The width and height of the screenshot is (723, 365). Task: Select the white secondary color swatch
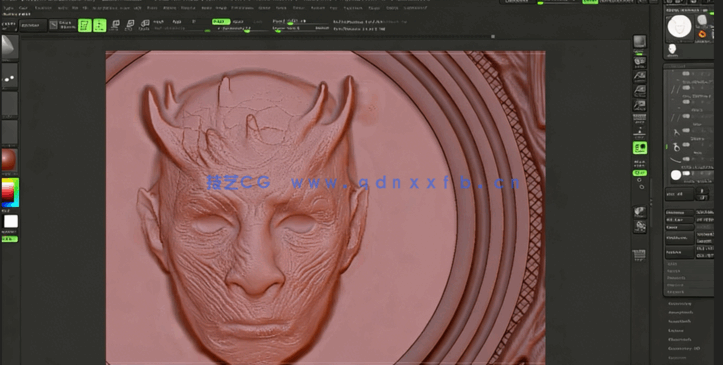tap(11, 222)
